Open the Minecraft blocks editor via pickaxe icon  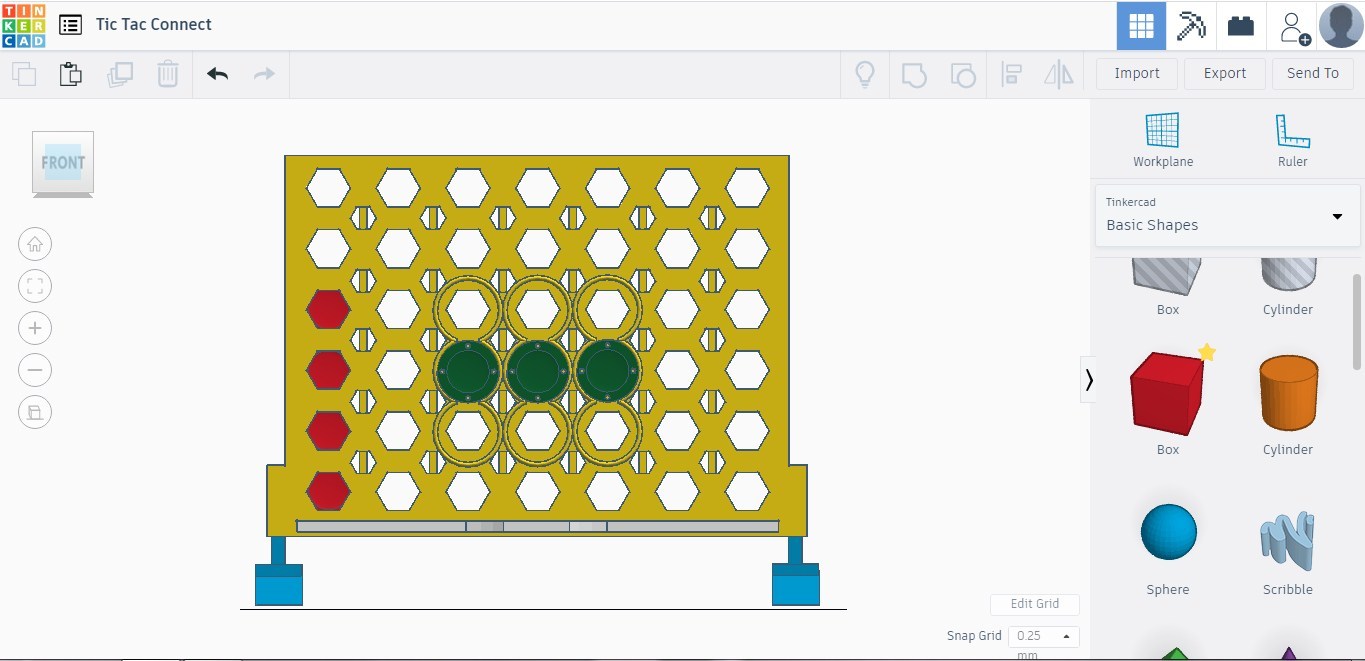click(x=1191, y=25)
